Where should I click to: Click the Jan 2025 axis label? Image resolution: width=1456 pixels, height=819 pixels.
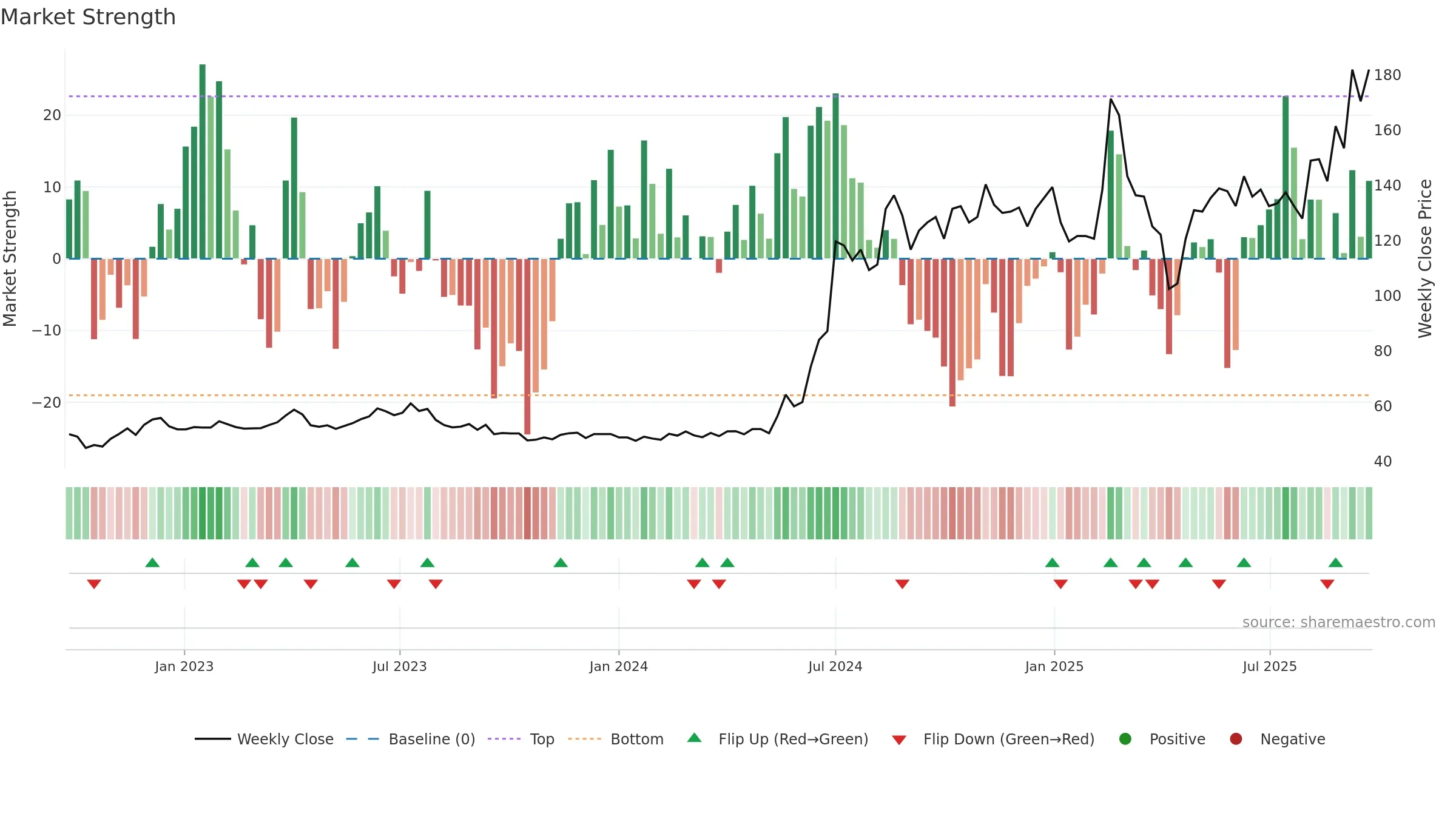tap(1054, 666)
